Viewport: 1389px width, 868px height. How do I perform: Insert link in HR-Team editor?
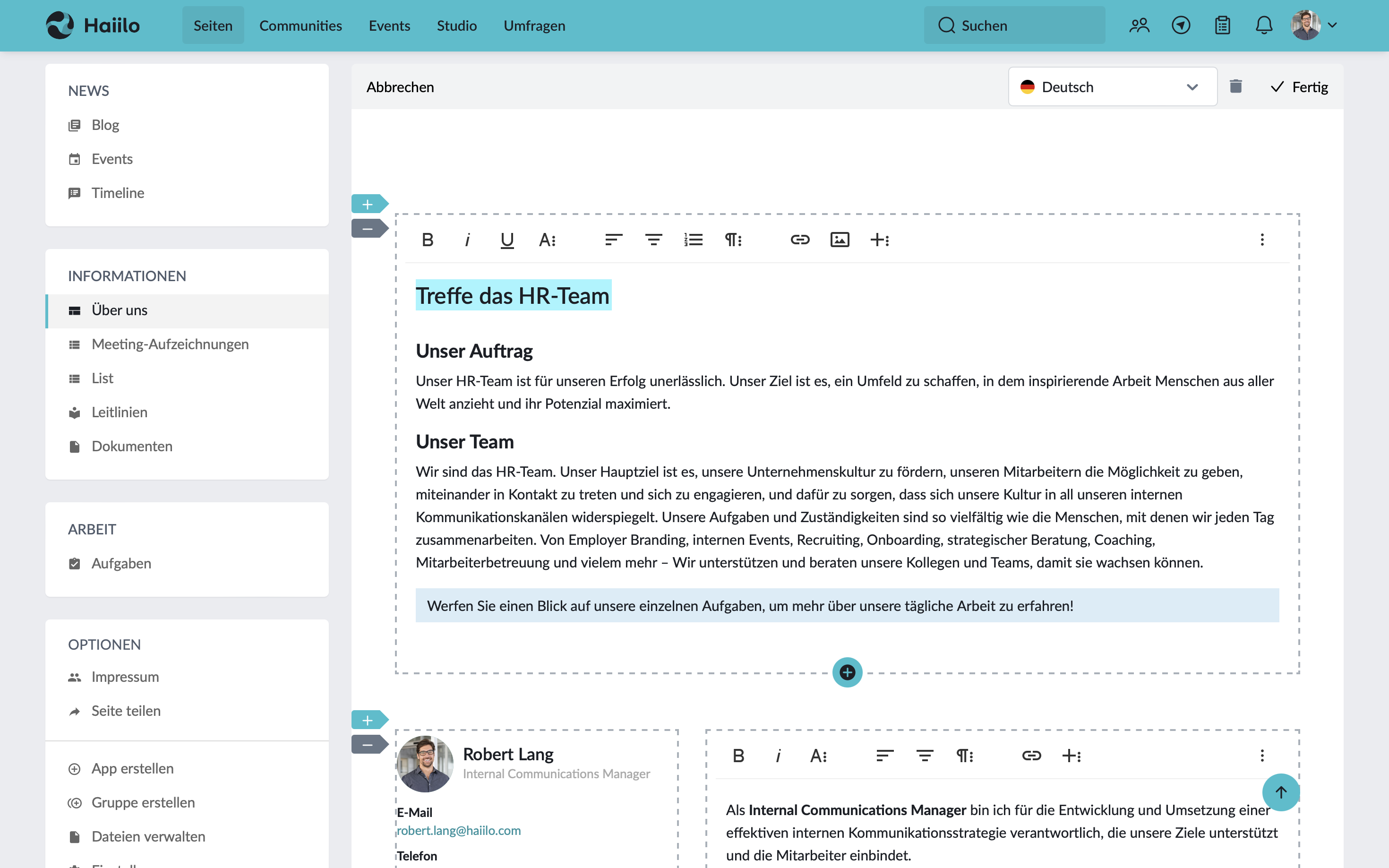tap(799, 240)
